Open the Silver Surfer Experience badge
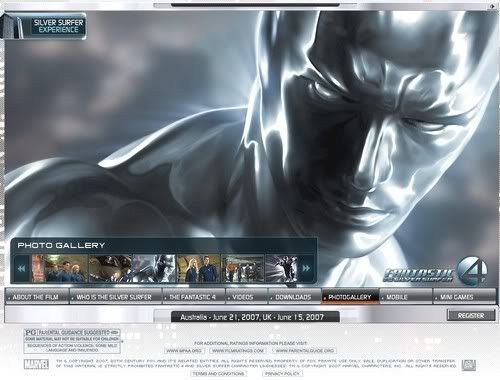500x380 pixels. (x=44, y=26)
